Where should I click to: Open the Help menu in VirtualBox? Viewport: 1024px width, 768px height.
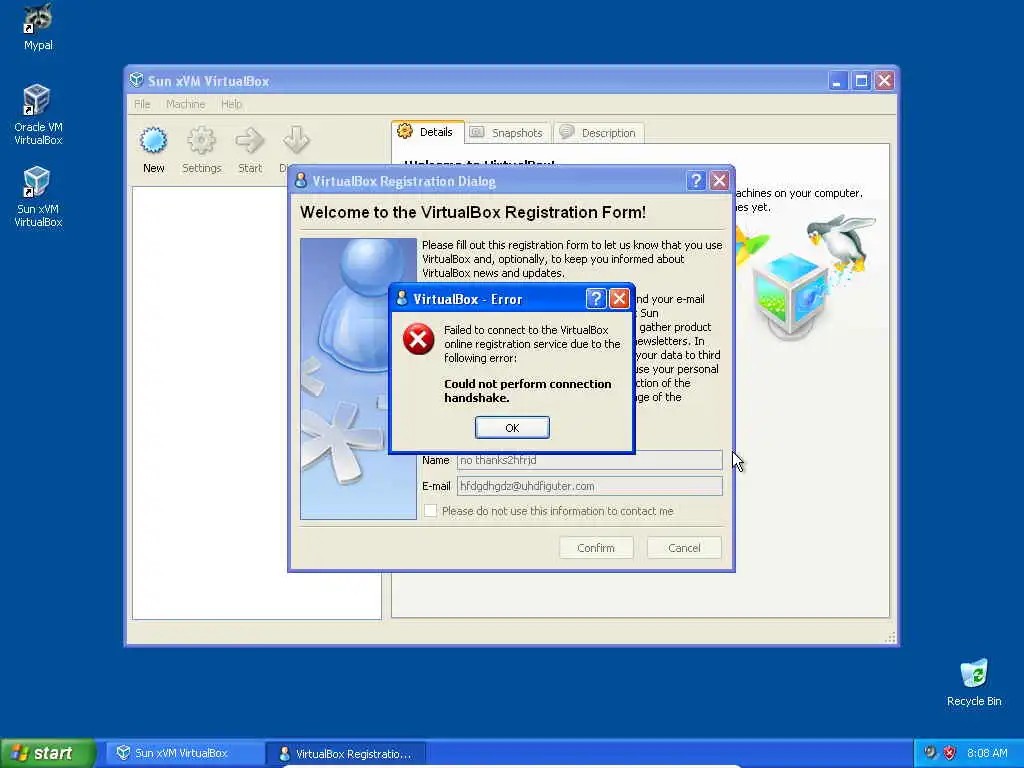[231, 104]
